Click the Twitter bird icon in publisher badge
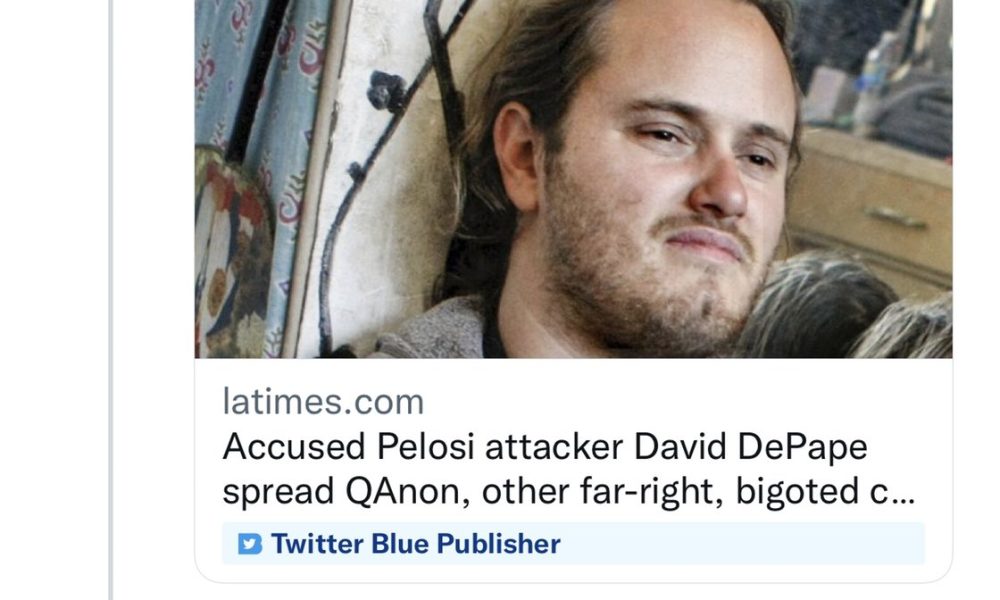This screenshot has width=1000, height=600. (249, 544)
